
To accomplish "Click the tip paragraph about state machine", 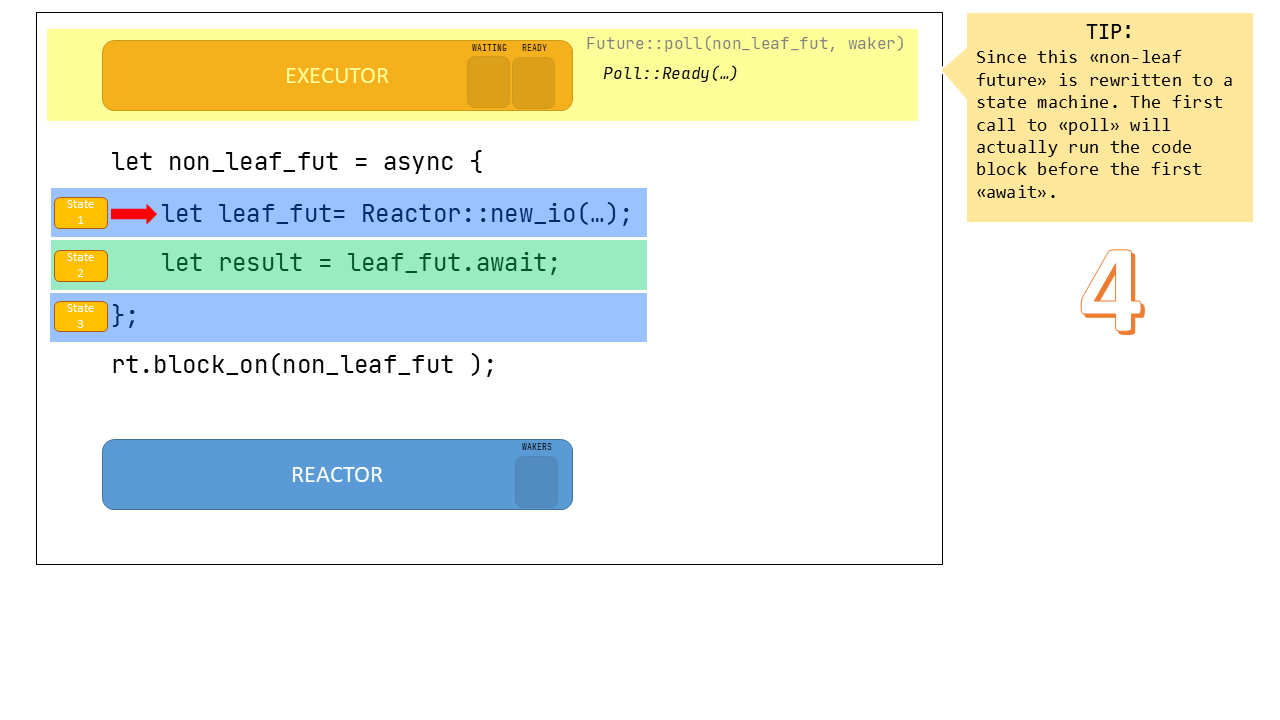I will click(x=1104, y=125).
